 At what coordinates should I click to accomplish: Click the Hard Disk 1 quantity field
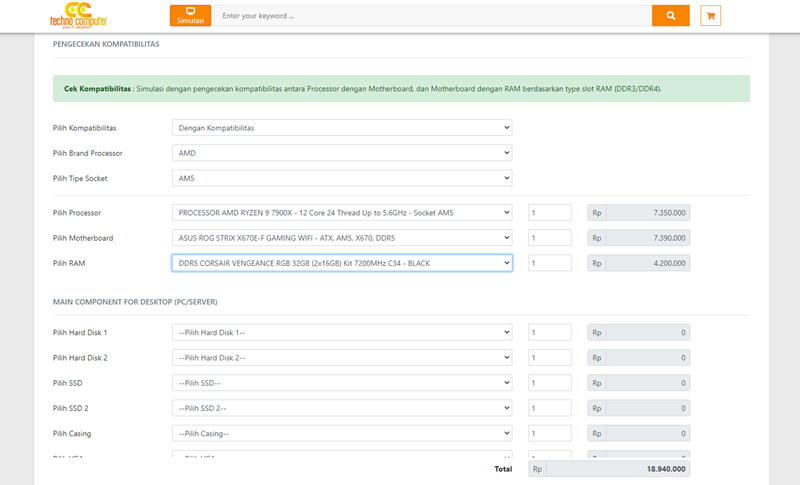[549, 332]
